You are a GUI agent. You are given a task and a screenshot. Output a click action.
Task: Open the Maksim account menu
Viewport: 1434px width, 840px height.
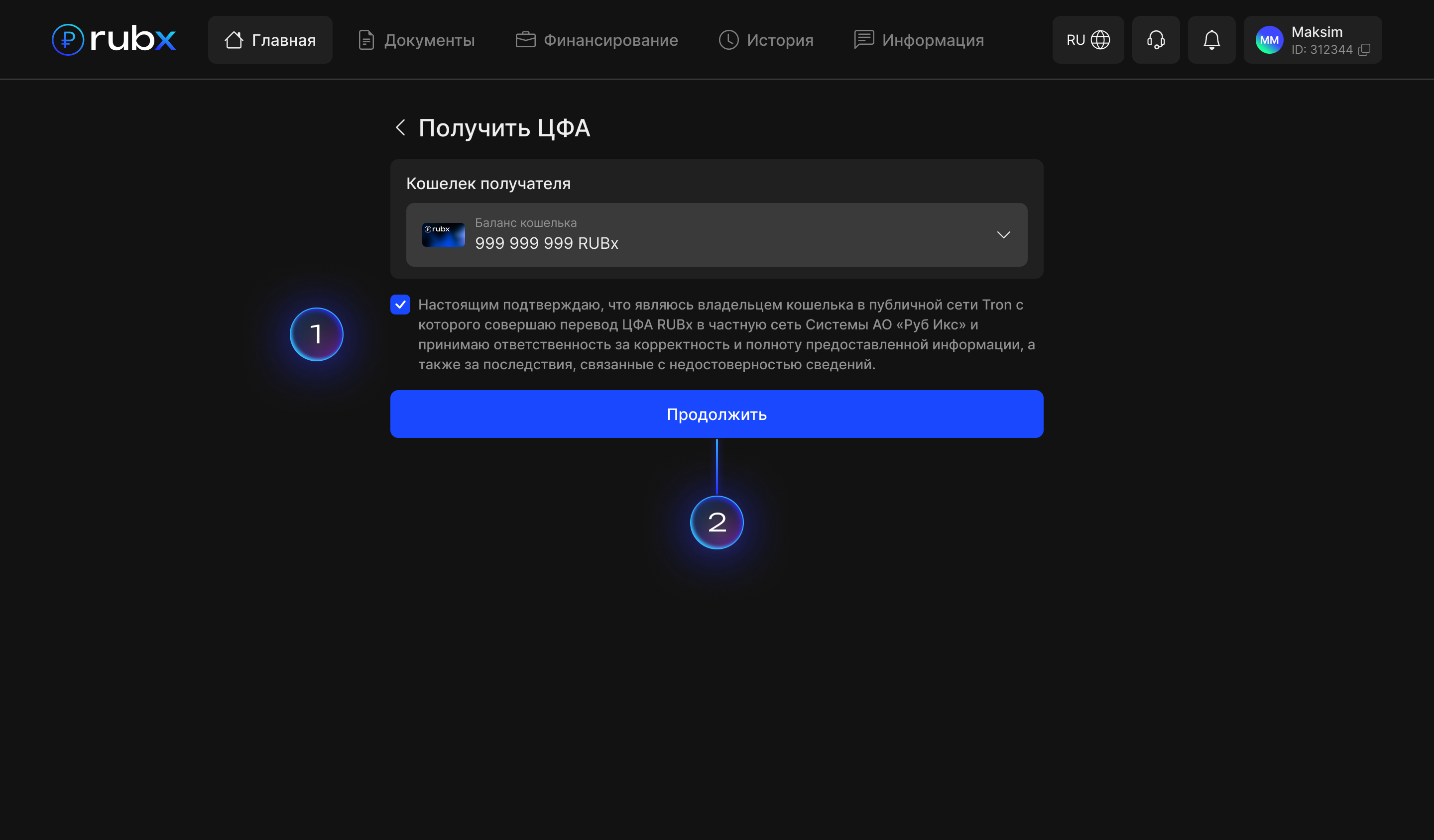pyautogui.click(x=1317, y=32)
